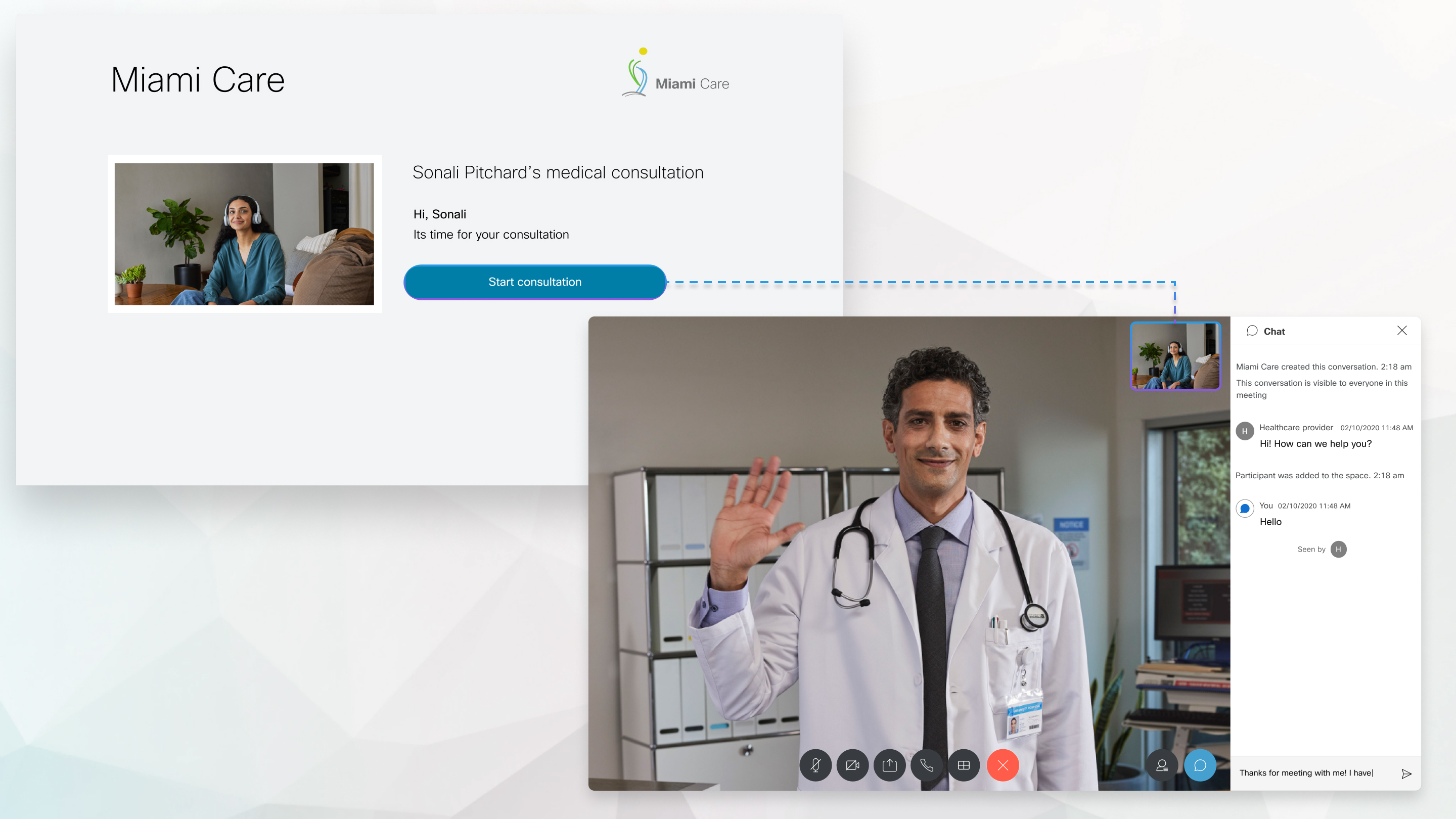Screen dimensions: 1456x819
Task: Click the grid/layout view icon
Action: 963,766
